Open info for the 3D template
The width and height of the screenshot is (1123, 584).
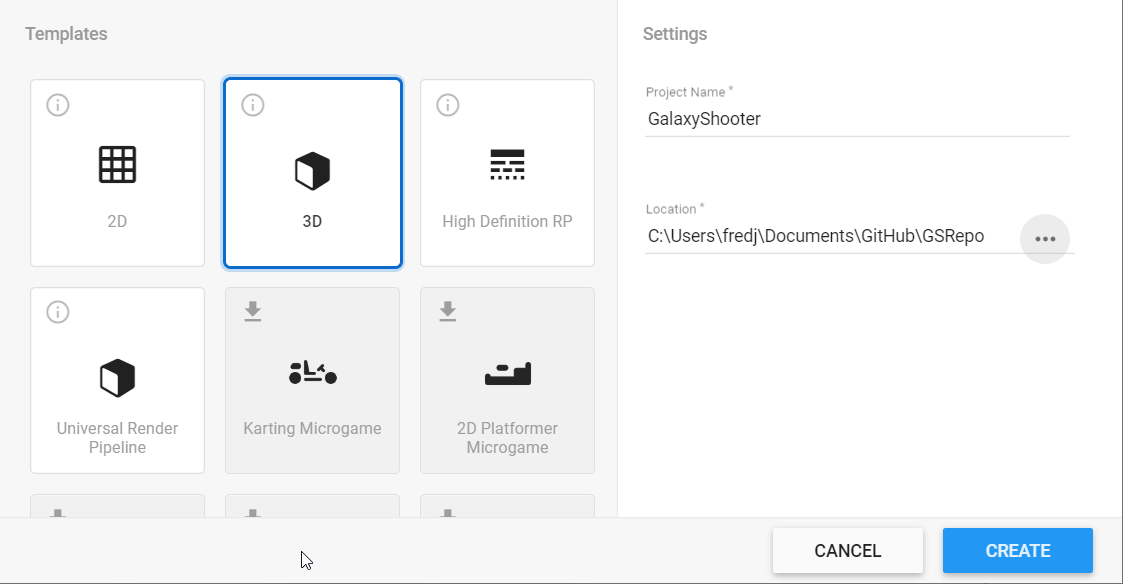click(252, 104)
